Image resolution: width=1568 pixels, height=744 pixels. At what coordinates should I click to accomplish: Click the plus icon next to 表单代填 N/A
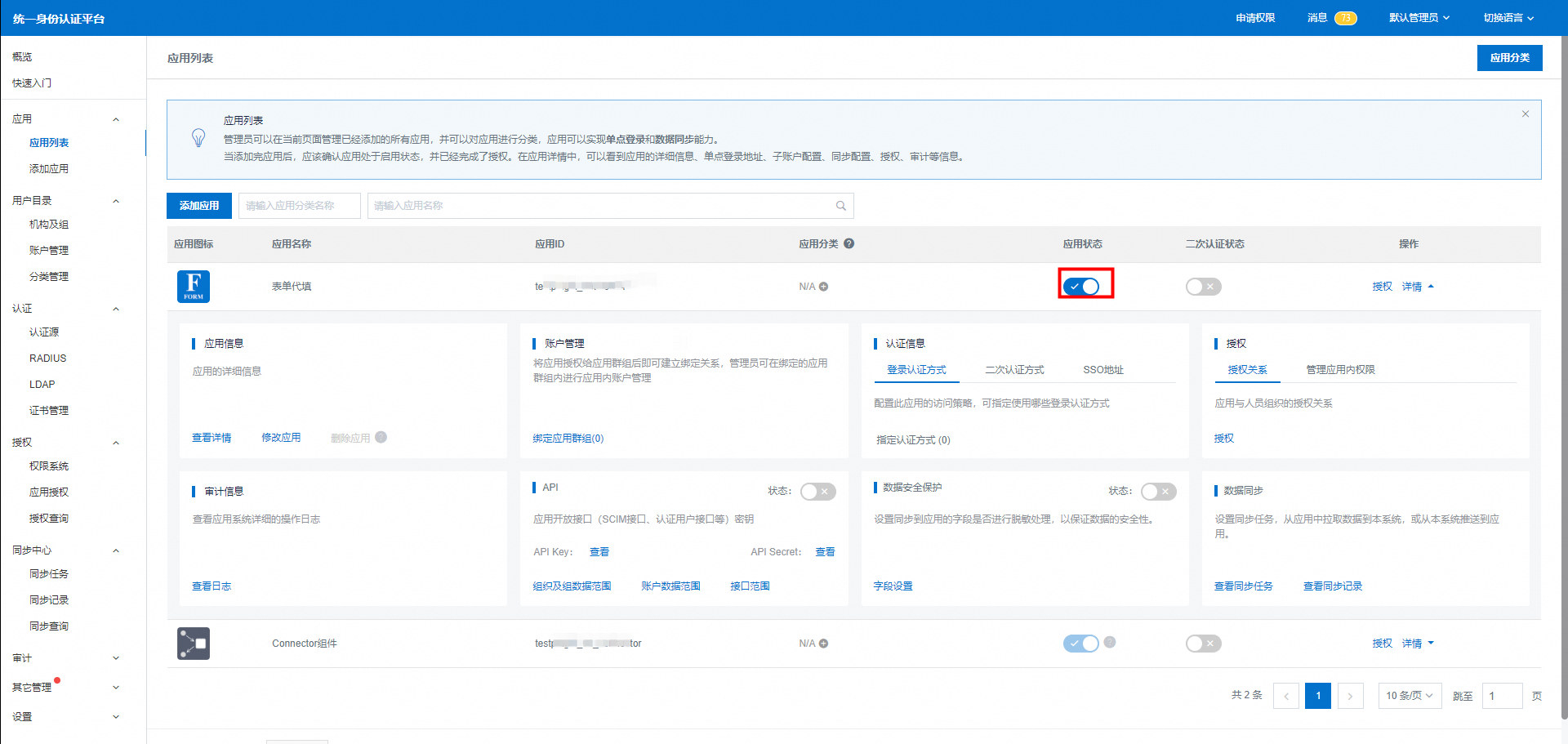[x=824, y=287]
